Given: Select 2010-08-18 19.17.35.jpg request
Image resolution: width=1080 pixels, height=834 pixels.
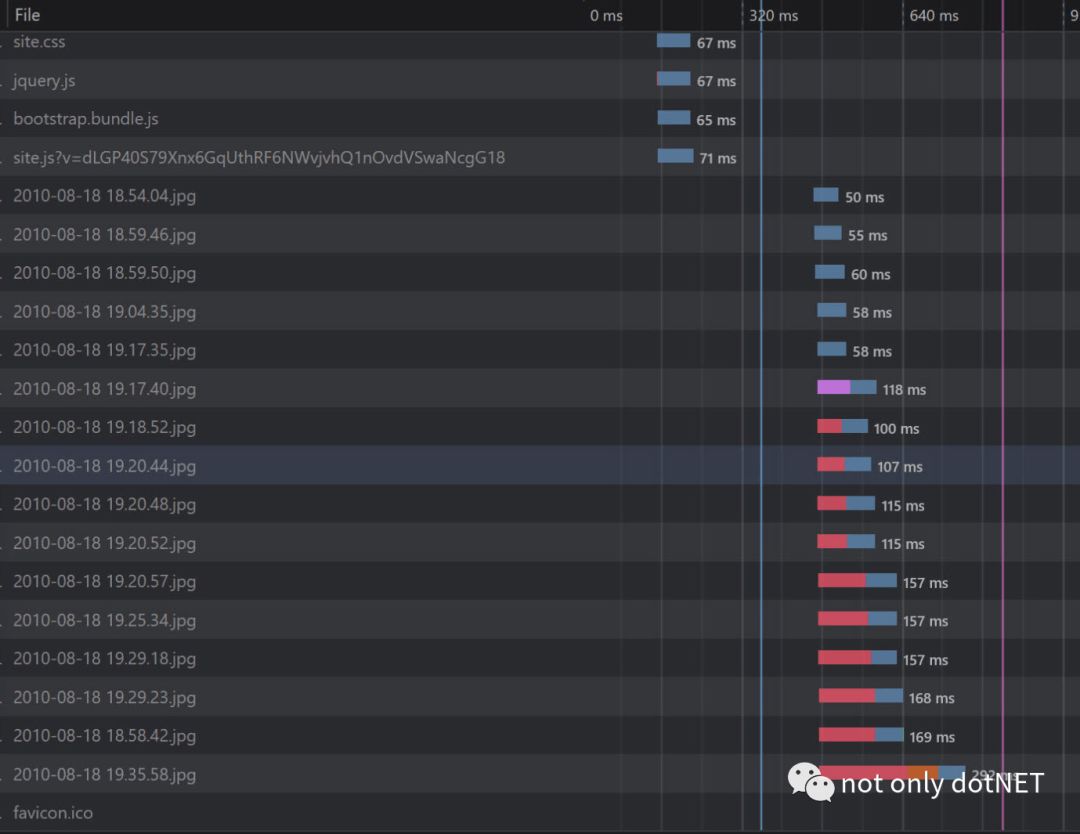Looking at the screenshot, I should point(540,349).
